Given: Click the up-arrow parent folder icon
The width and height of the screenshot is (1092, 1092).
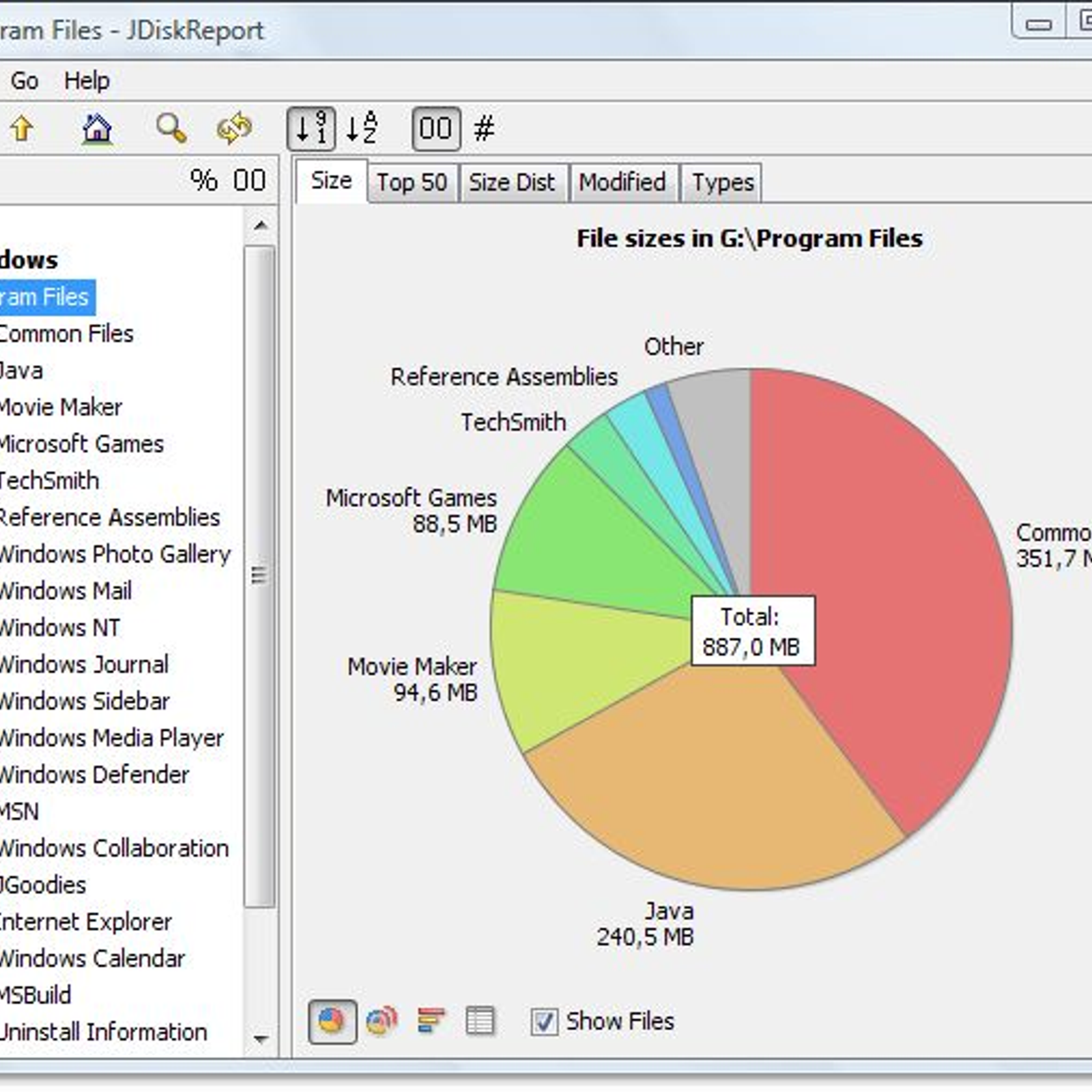Looking at the screenshot, I should tap(22, 128).
